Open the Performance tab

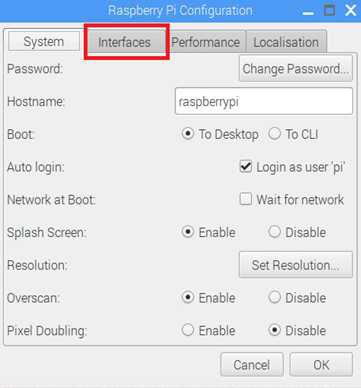[206, 42]
